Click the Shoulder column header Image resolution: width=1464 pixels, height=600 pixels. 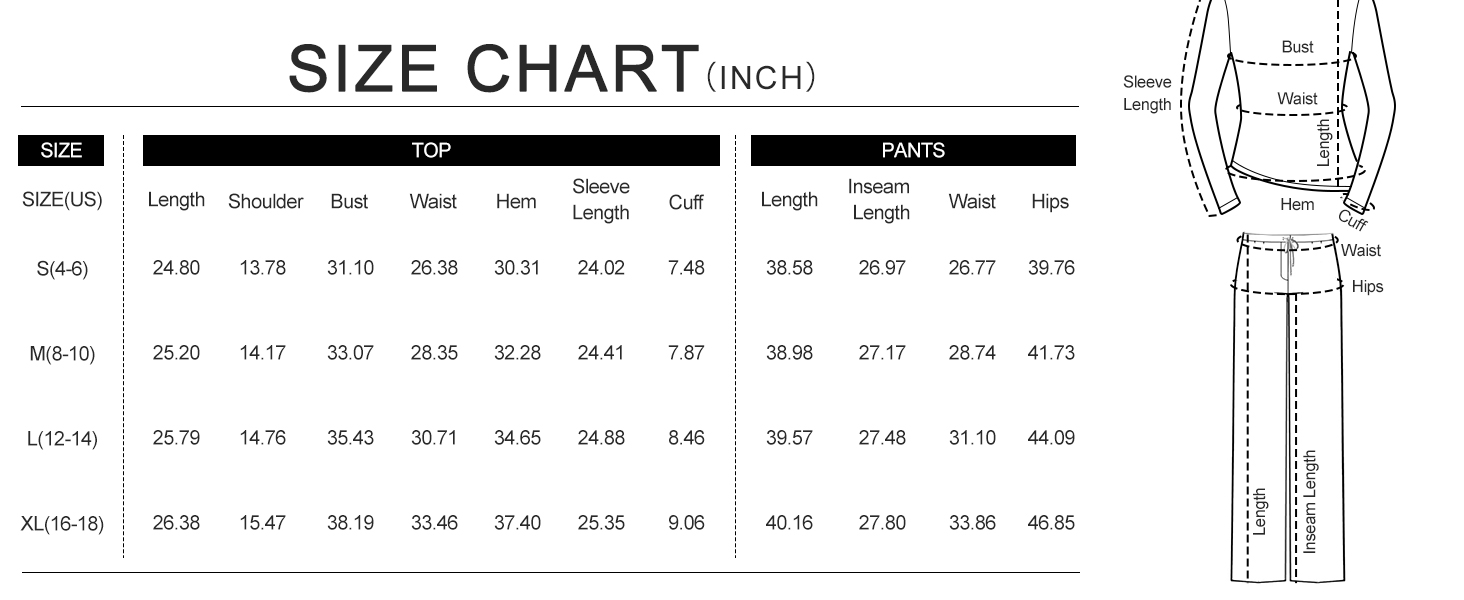coord(265,202)
